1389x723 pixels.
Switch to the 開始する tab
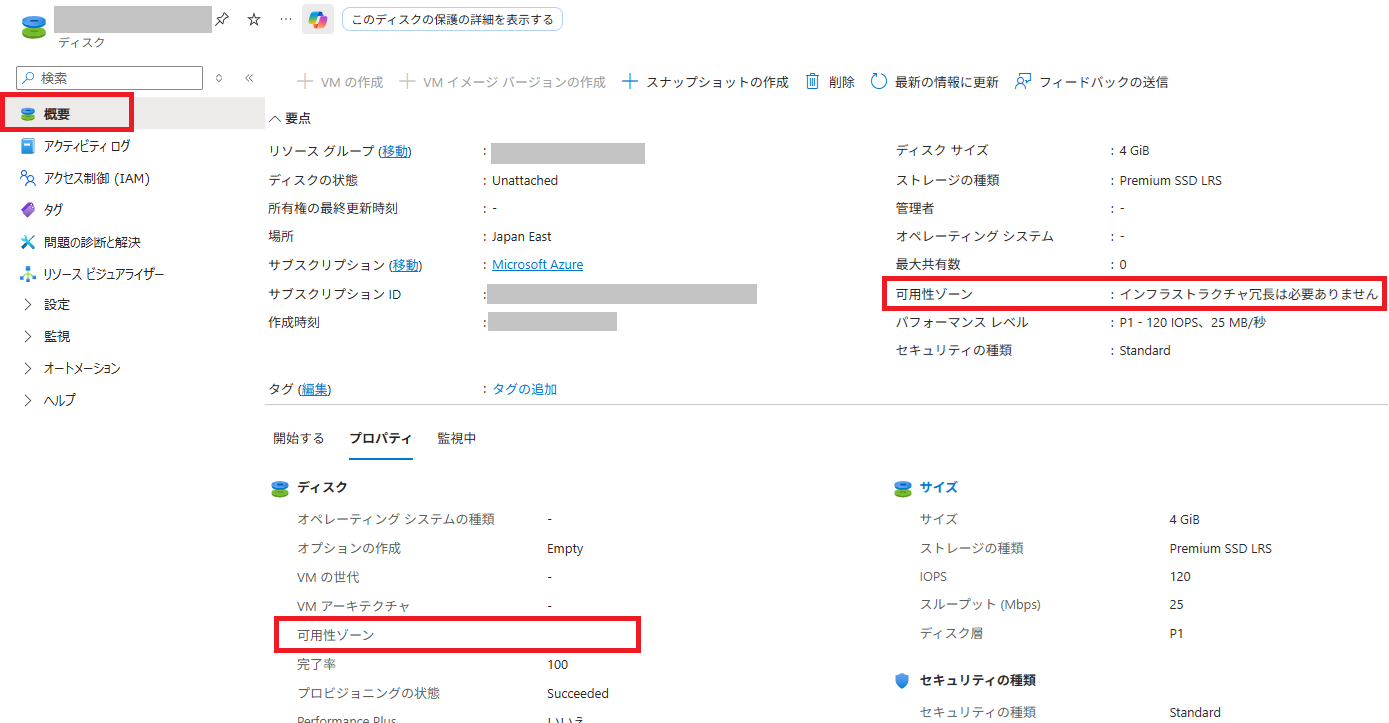[x=299, y=438]
